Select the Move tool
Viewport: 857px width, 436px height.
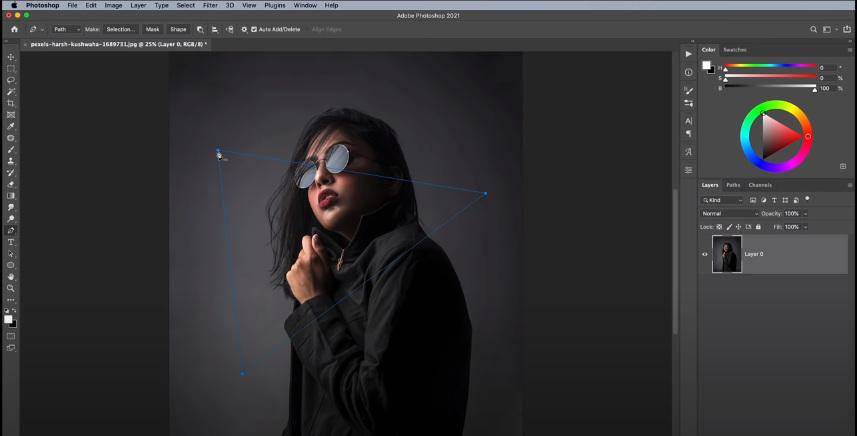[x=11, y=57]
